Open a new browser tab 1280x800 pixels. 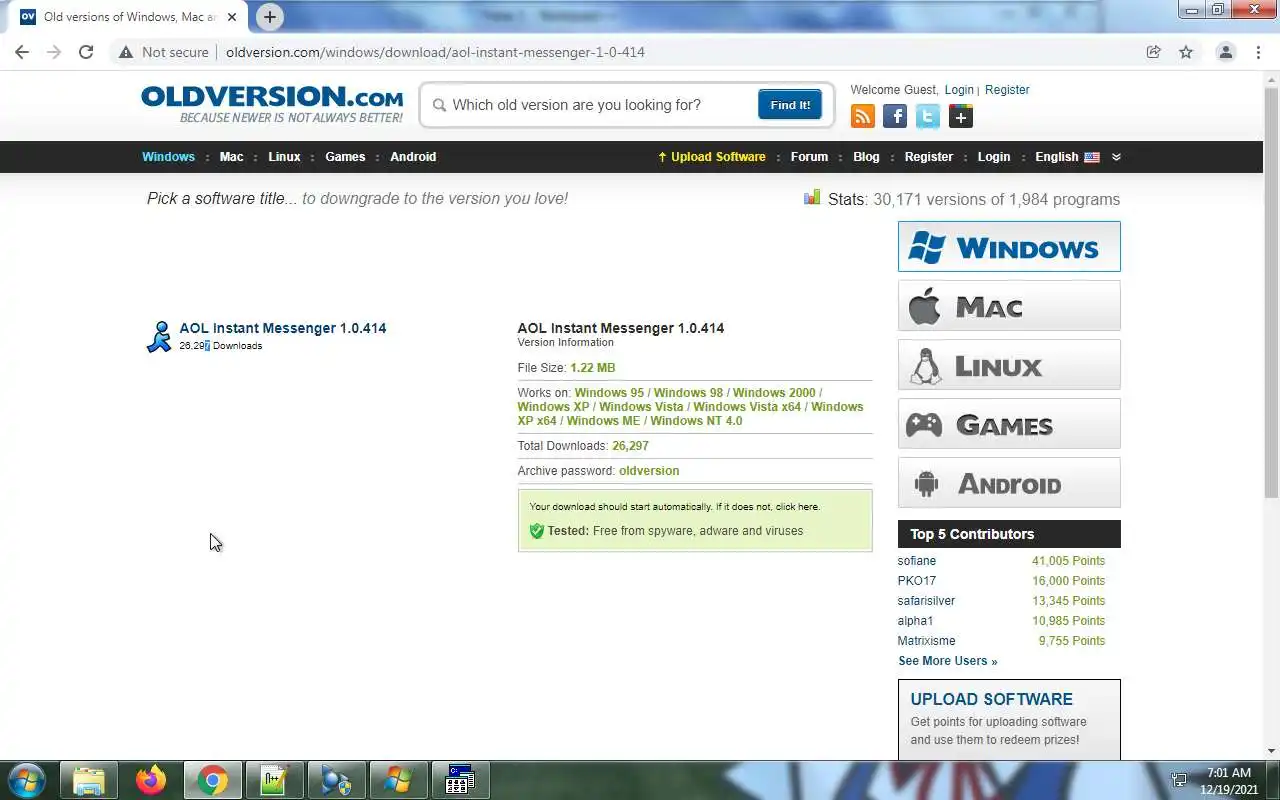(x=270, y=17)
